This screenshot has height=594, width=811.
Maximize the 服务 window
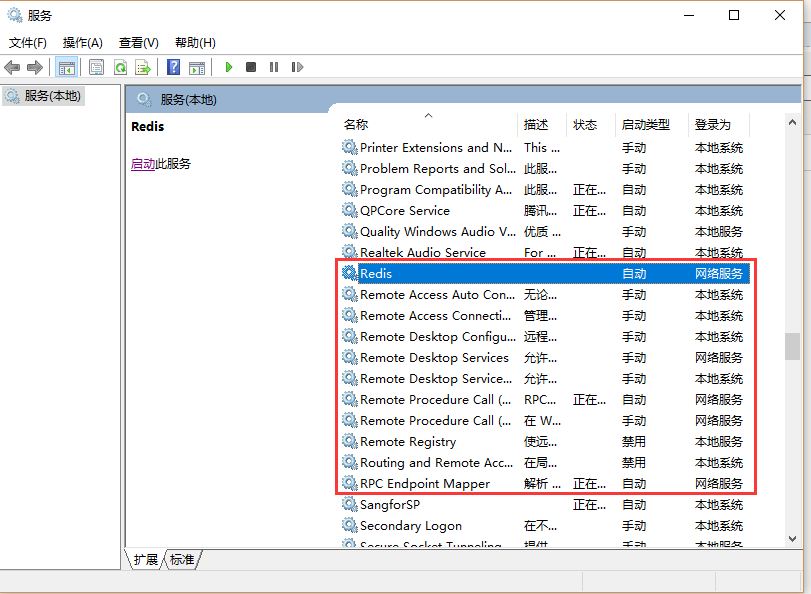point(733,16)
